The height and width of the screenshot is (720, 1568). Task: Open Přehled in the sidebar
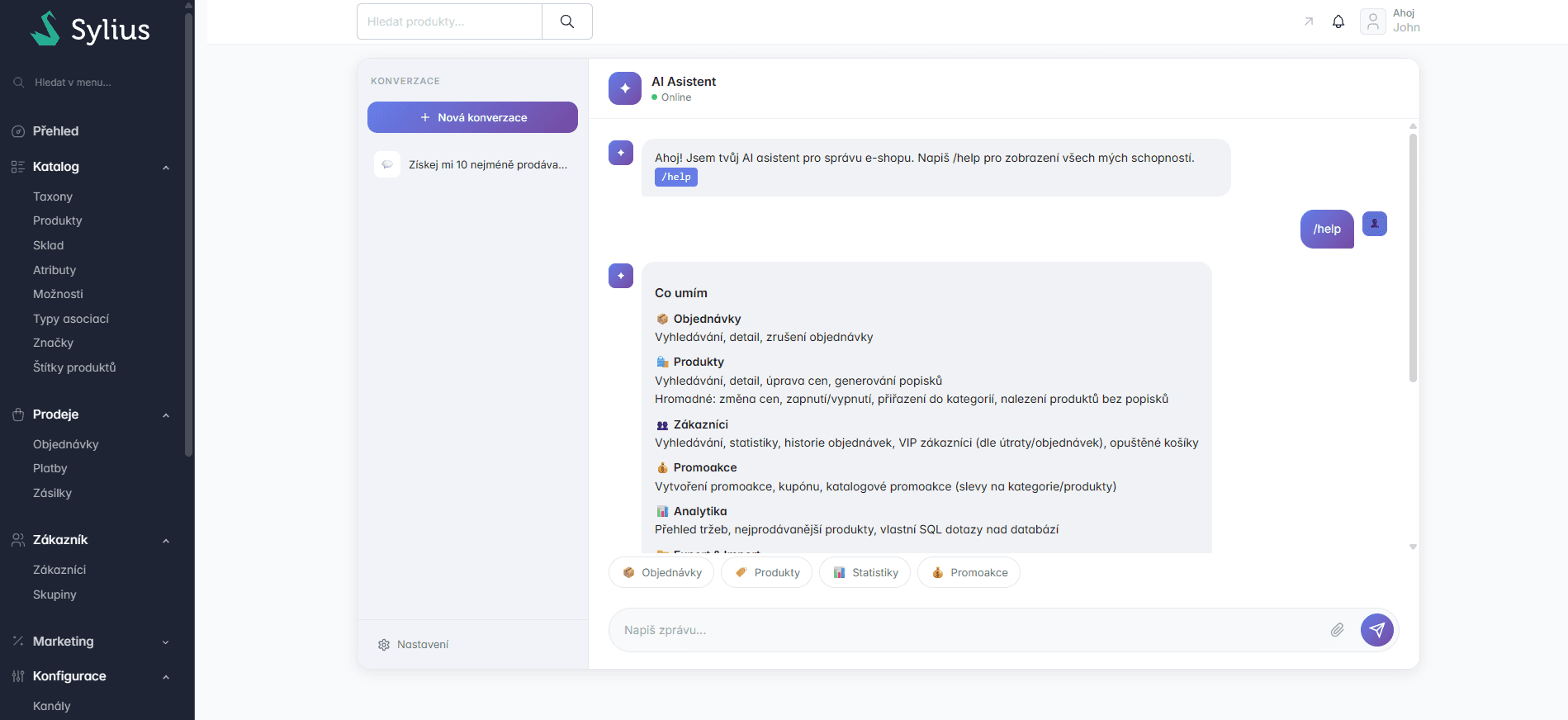[x=56, y=131]
